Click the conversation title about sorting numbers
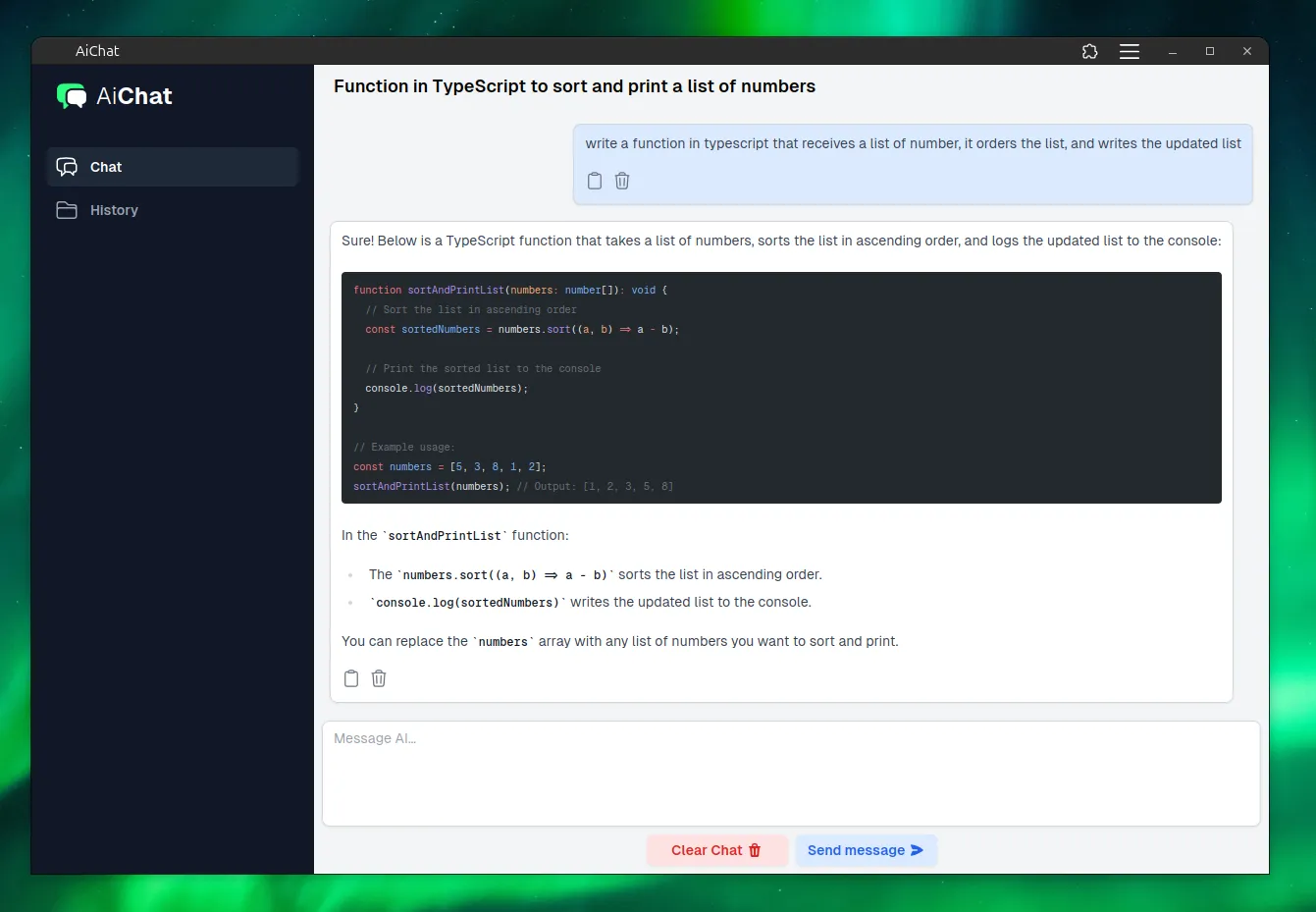1316x912 pixels. pos(574,86)
